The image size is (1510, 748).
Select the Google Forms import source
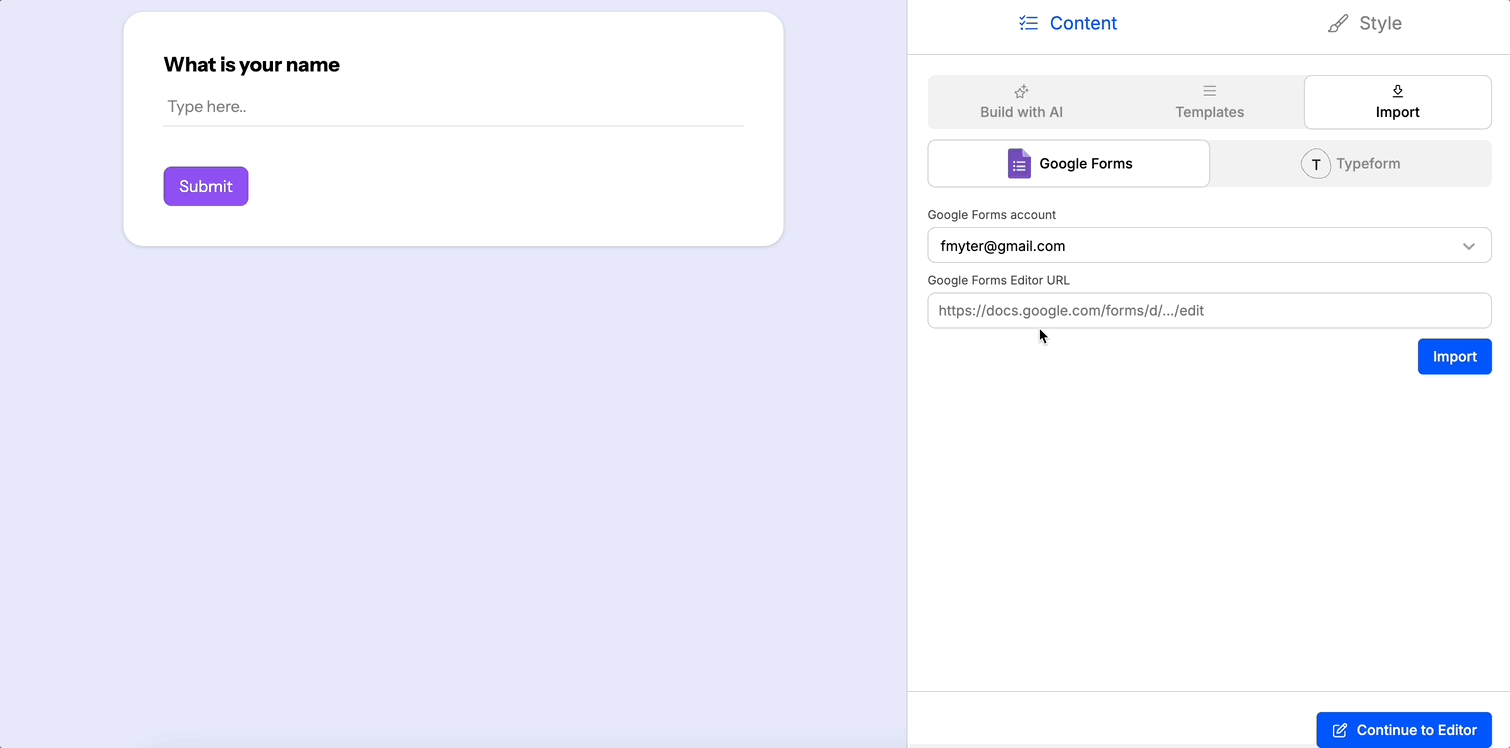(1068, 163)
